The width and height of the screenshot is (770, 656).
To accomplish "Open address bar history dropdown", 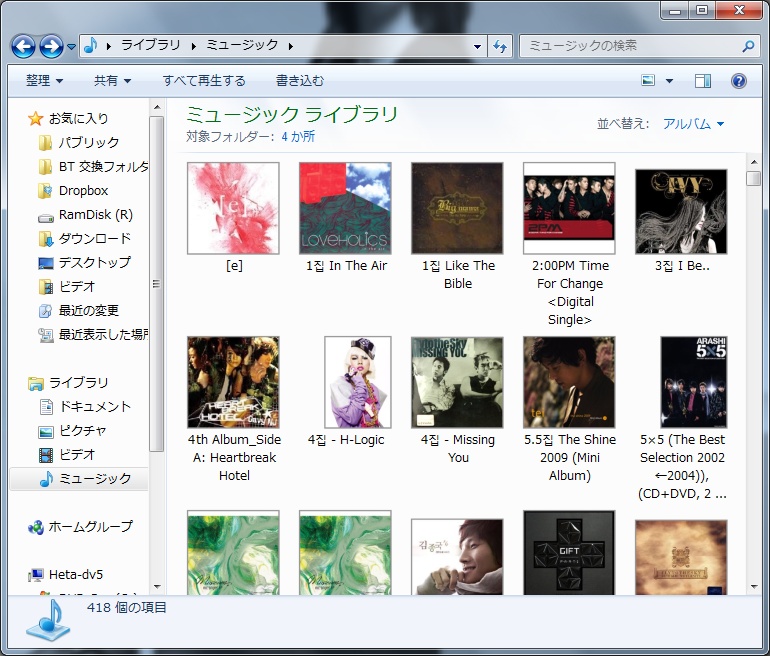I will (477, 47).
